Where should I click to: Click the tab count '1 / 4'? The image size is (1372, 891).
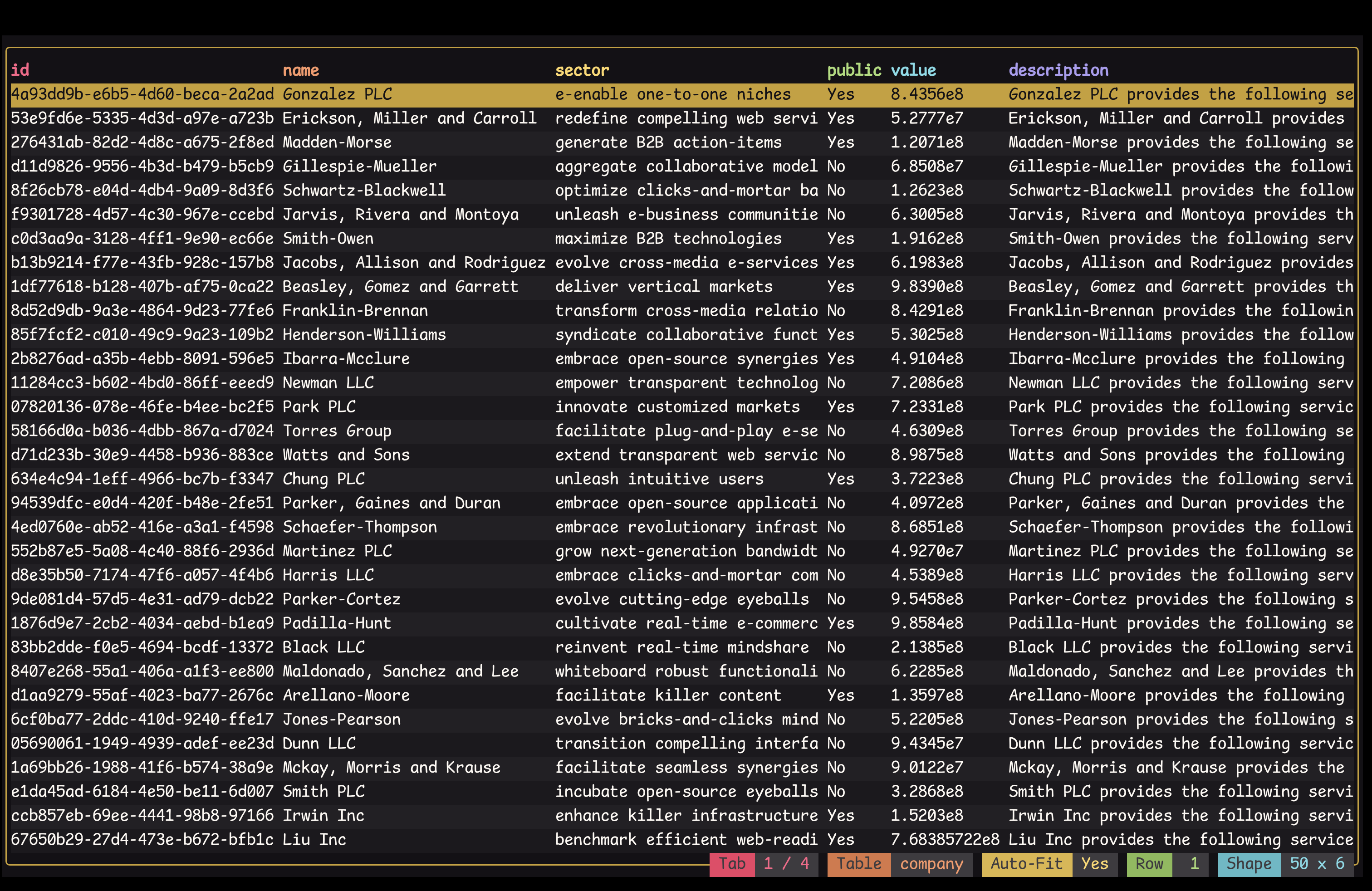[786, 863]
